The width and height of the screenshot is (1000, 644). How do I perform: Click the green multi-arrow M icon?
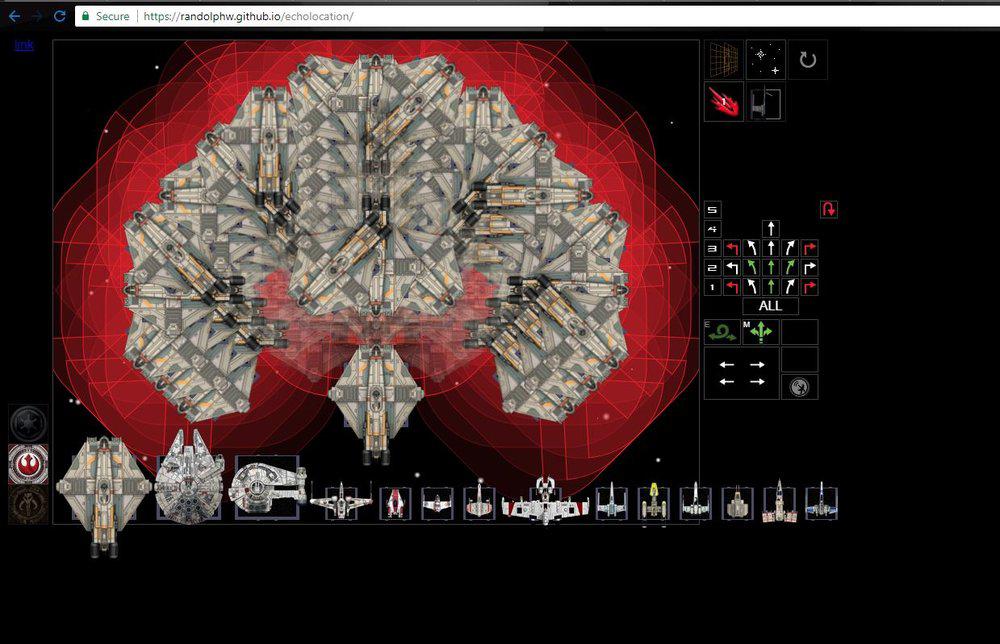(x=760, y=333)
